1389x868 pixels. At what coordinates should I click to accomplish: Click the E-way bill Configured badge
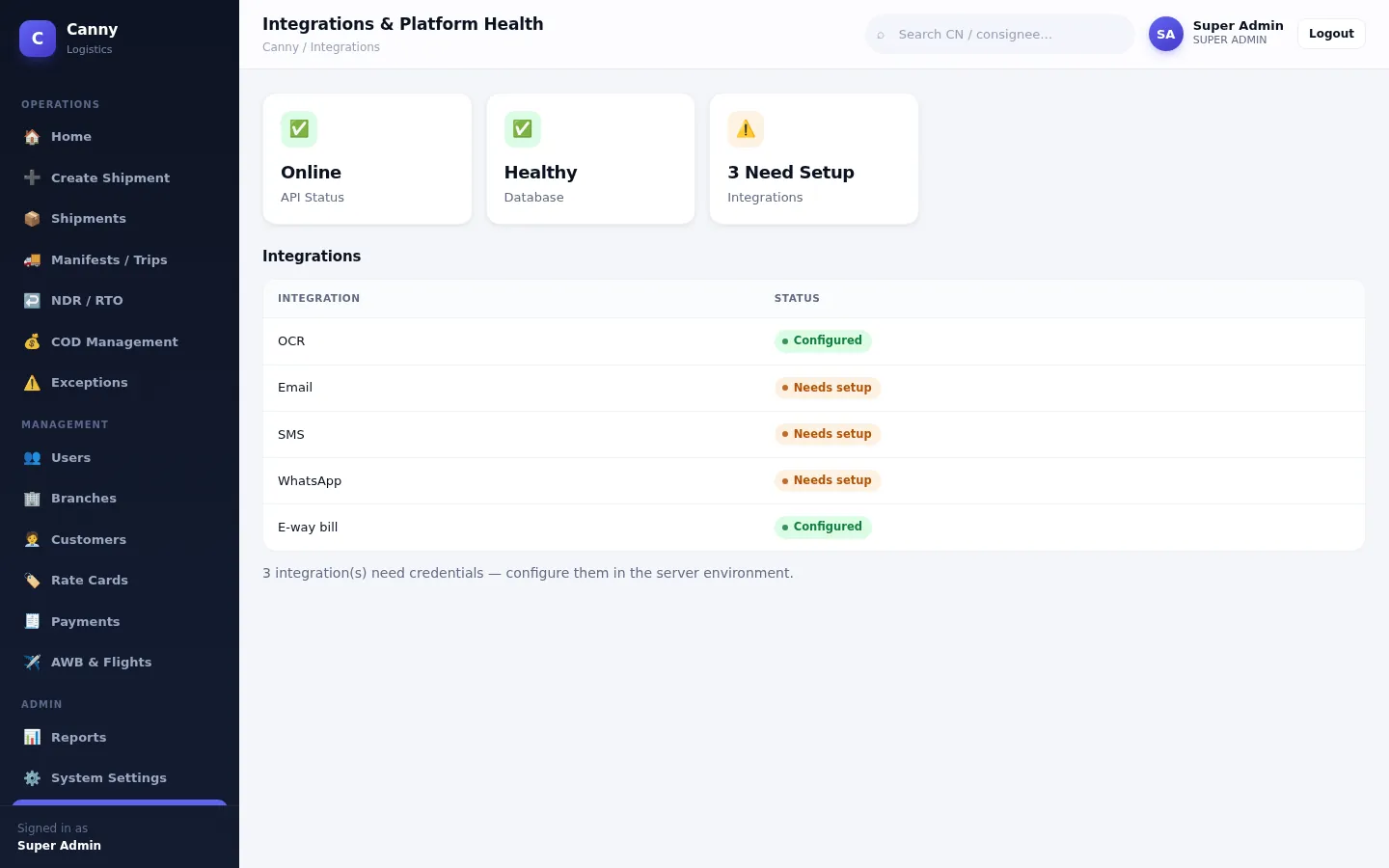pyautogui.click(x=823, y=527)
